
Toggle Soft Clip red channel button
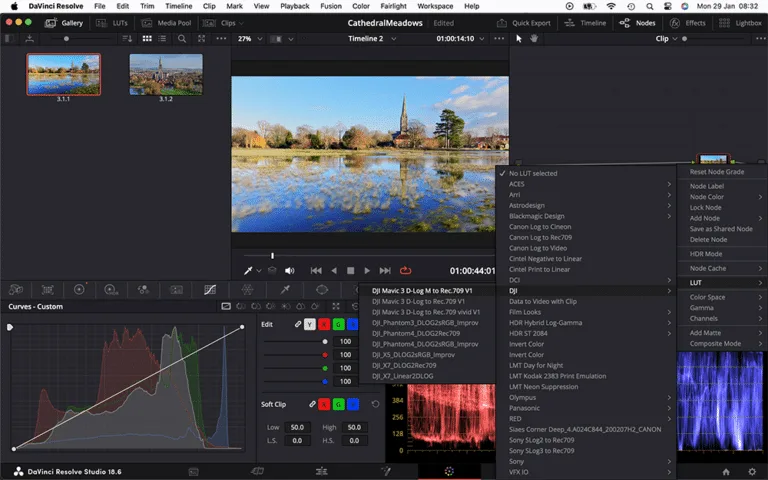click(x=324, y=404)
